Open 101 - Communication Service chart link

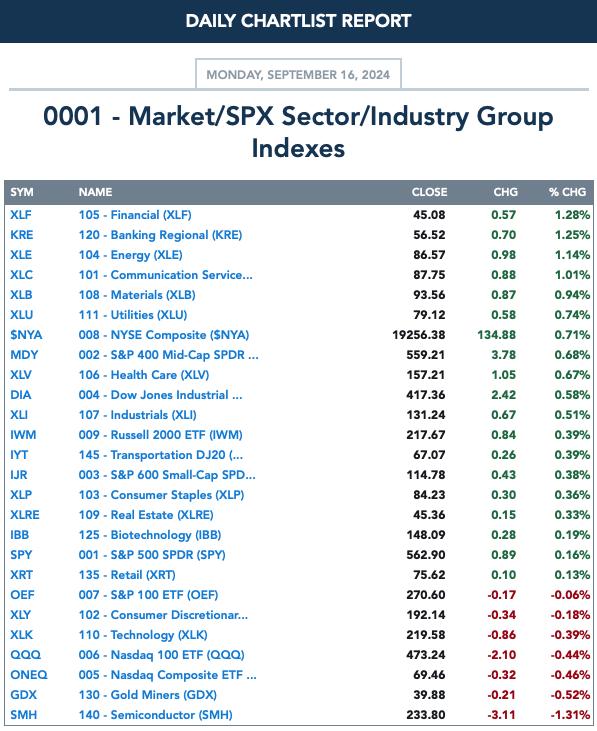point(165,275)
